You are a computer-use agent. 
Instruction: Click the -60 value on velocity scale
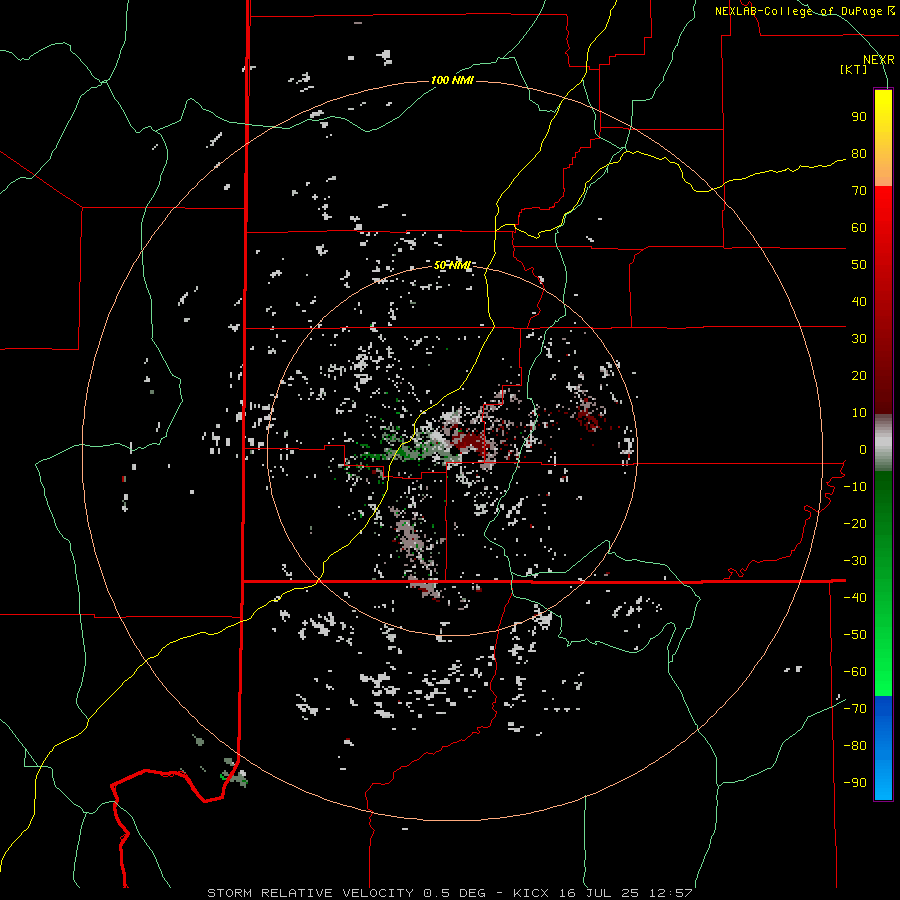point(855,672)
